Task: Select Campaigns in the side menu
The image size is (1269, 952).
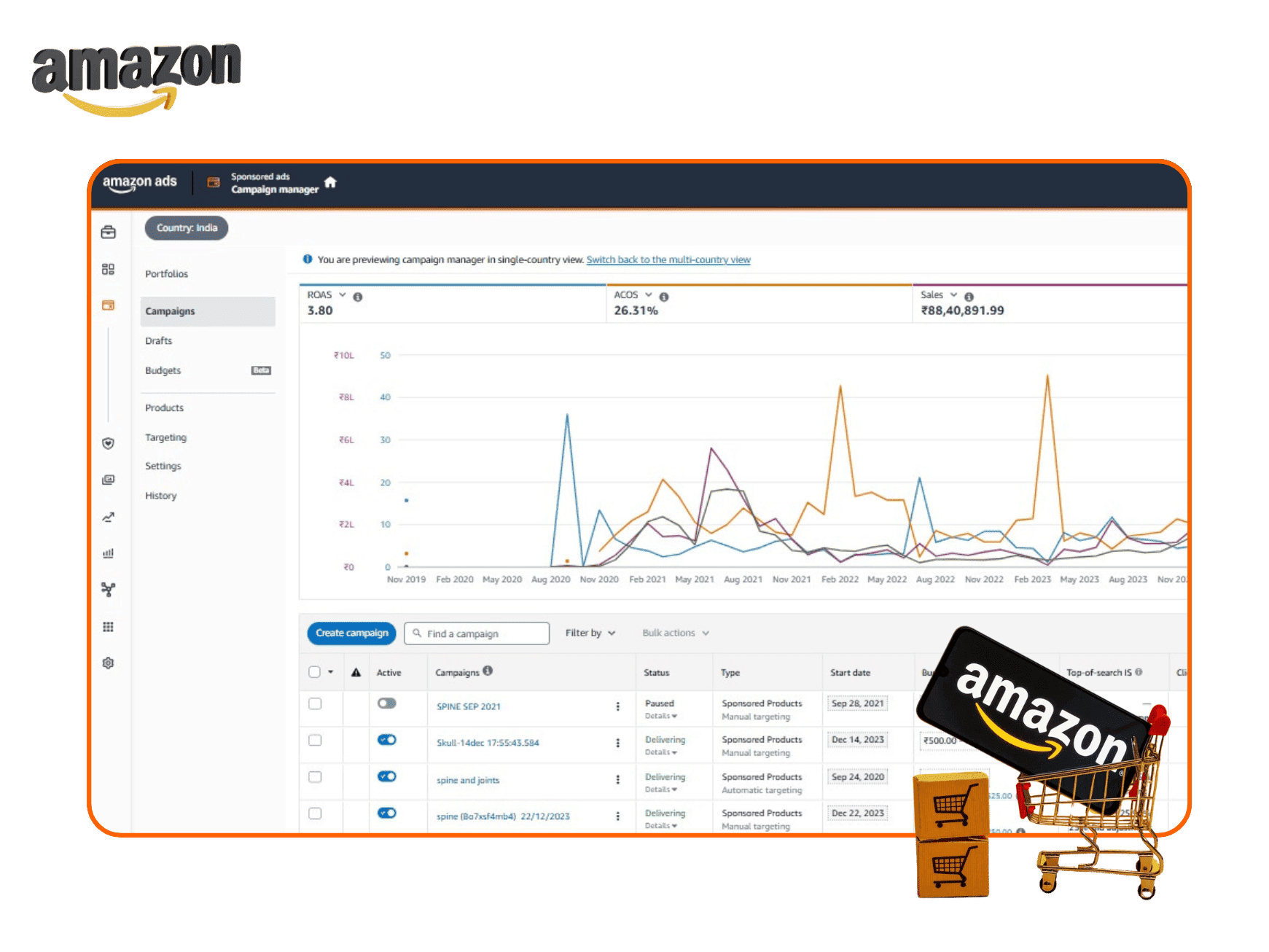Action: pos(208,311)
